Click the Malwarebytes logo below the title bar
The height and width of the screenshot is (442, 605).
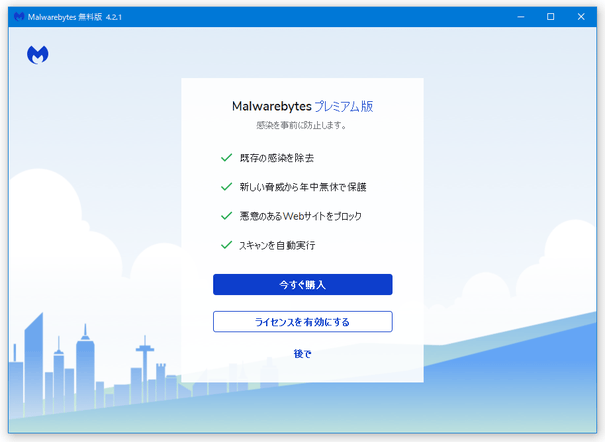pos(38,54)
